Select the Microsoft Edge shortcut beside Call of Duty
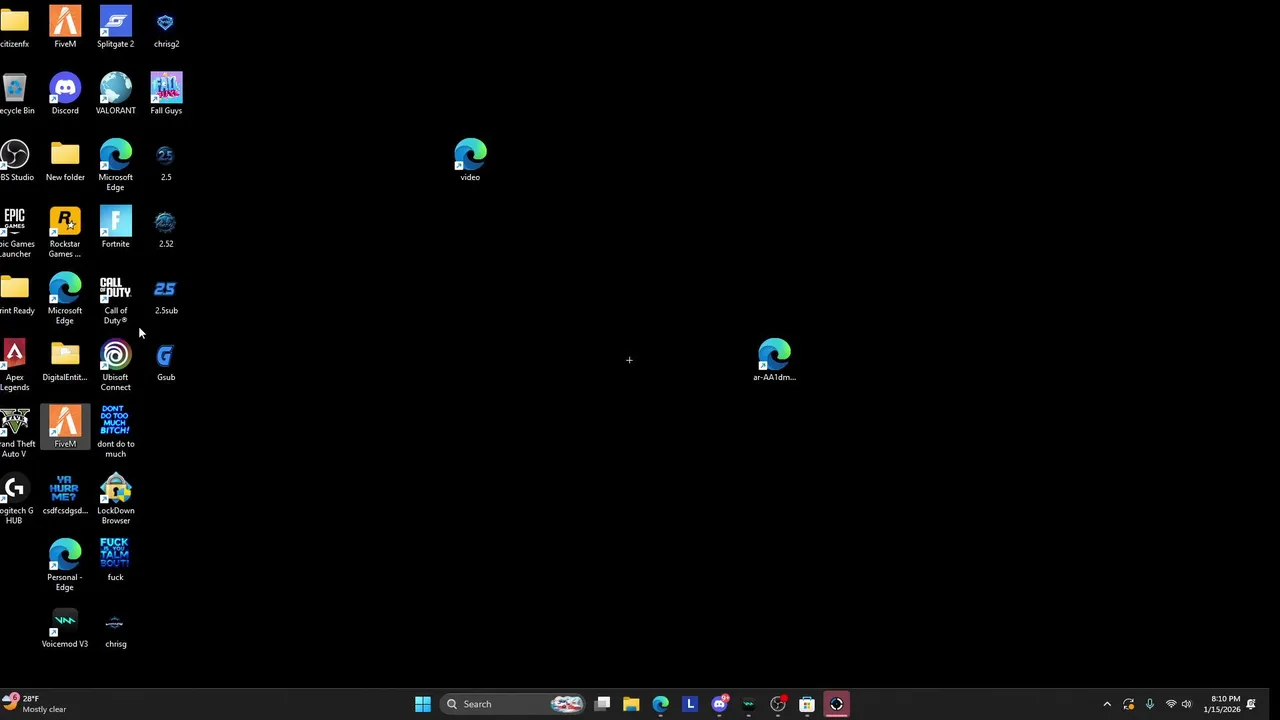The height and width of the screenshot is (720, 1280). (x=65, y=299)
